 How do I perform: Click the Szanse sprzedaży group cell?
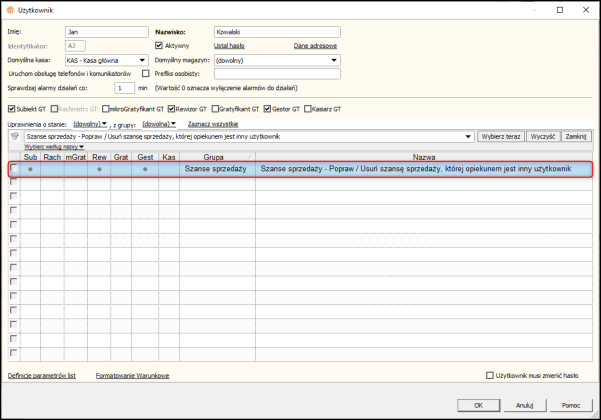(215, 169)
